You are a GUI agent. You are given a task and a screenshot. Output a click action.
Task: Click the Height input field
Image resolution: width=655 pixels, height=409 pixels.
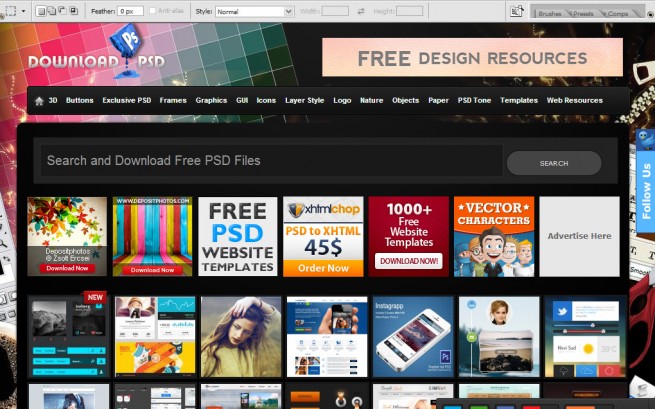(x=409, y=11)
